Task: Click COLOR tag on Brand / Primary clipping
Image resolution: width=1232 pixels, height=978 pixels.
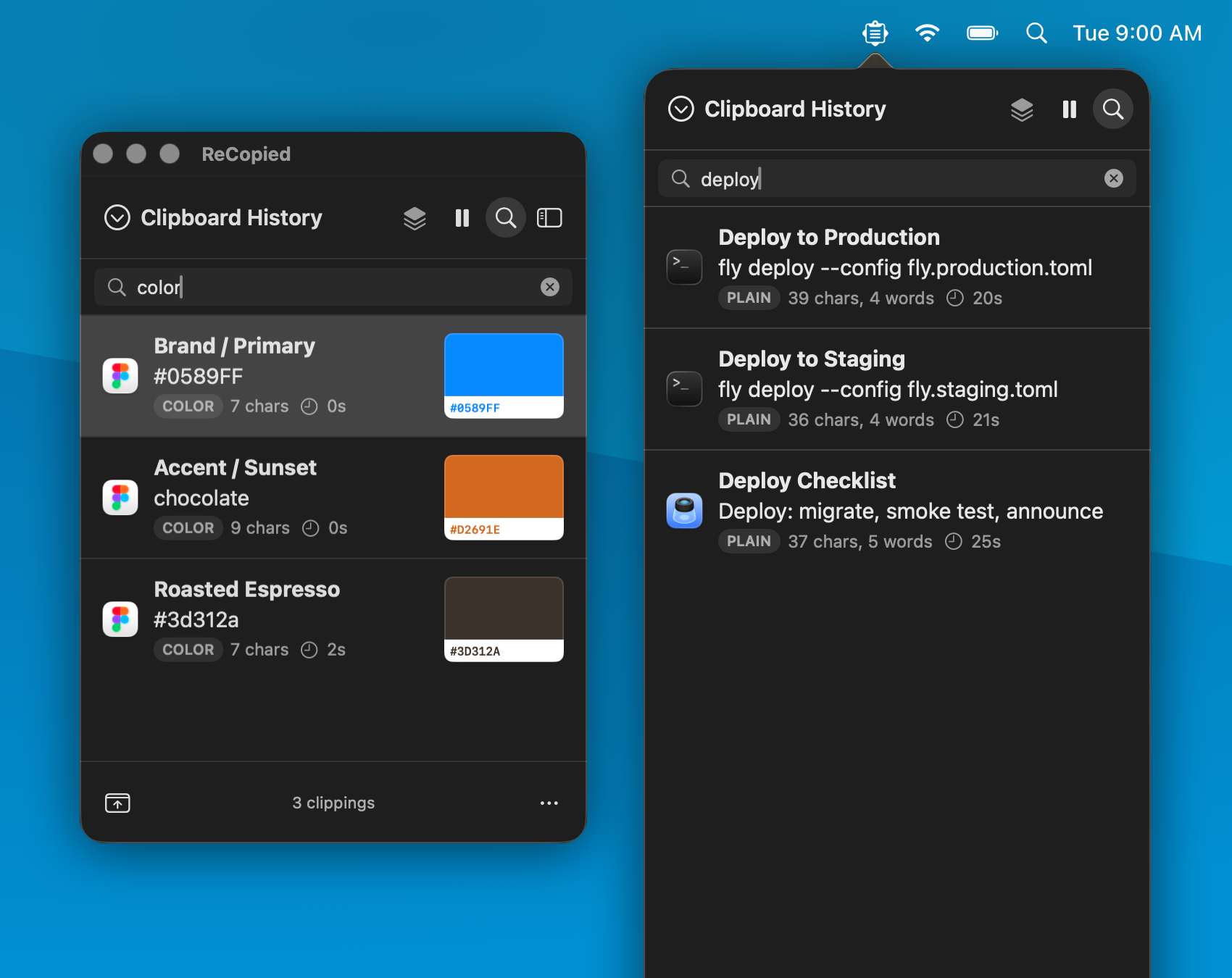Action: [x=188, y=406]
